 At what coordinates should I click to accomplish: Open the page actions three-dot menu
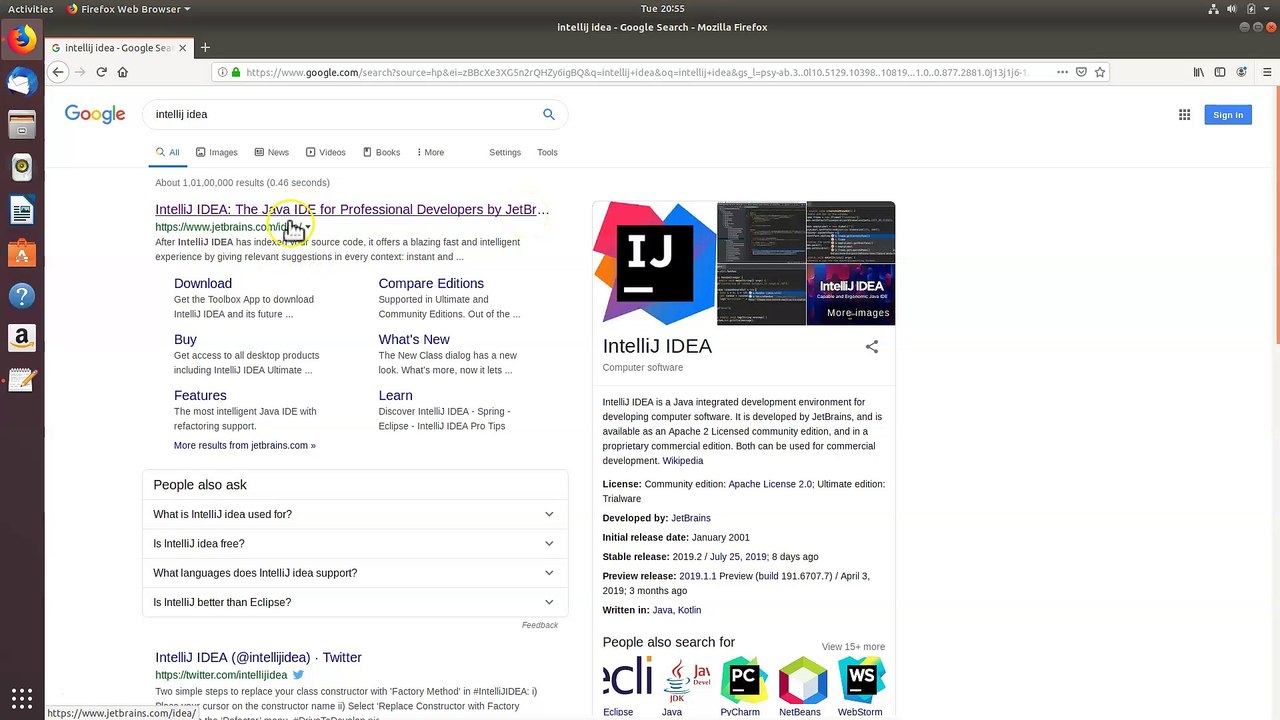[x=1062, y=72]
